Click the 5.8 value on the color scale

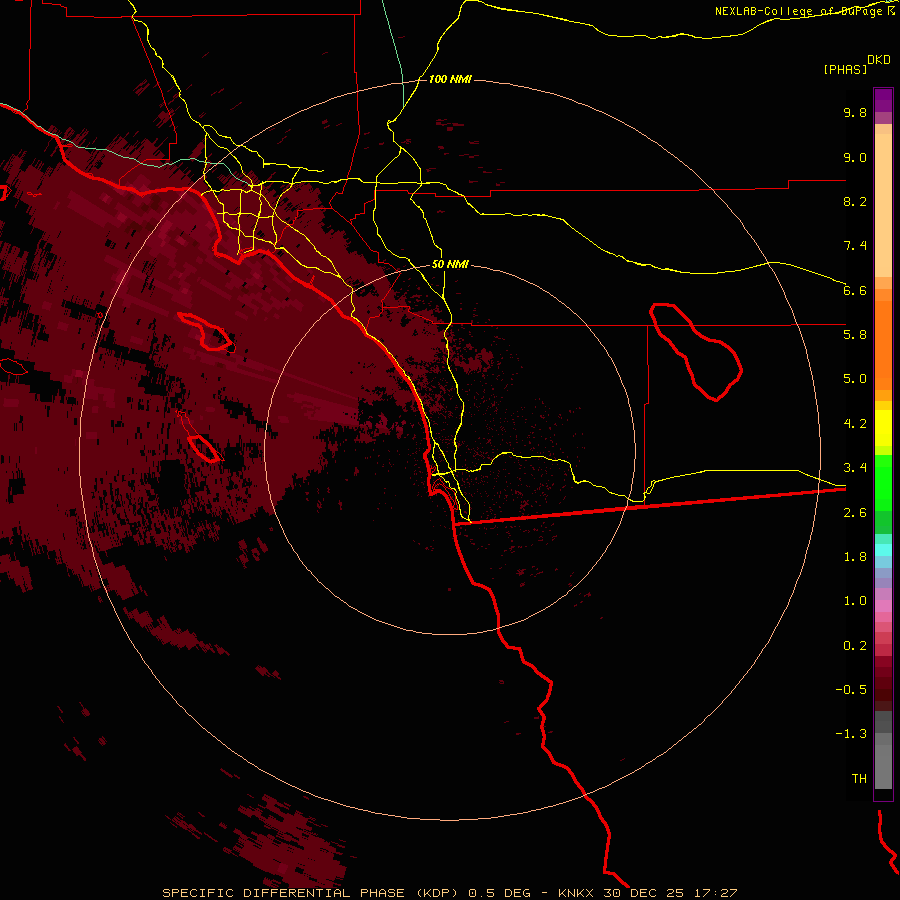tap(855, 334)
